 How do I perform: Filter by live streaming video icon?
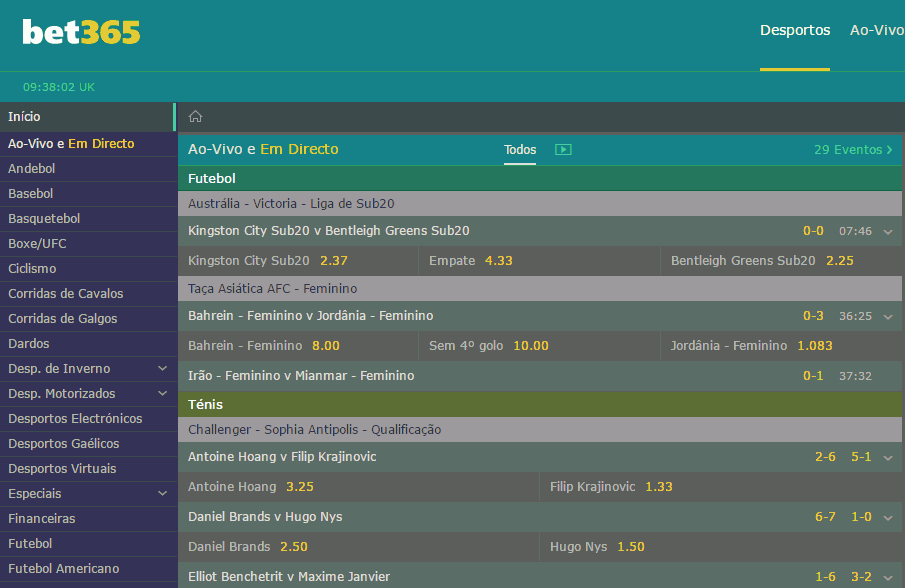[x=563, y=149]
